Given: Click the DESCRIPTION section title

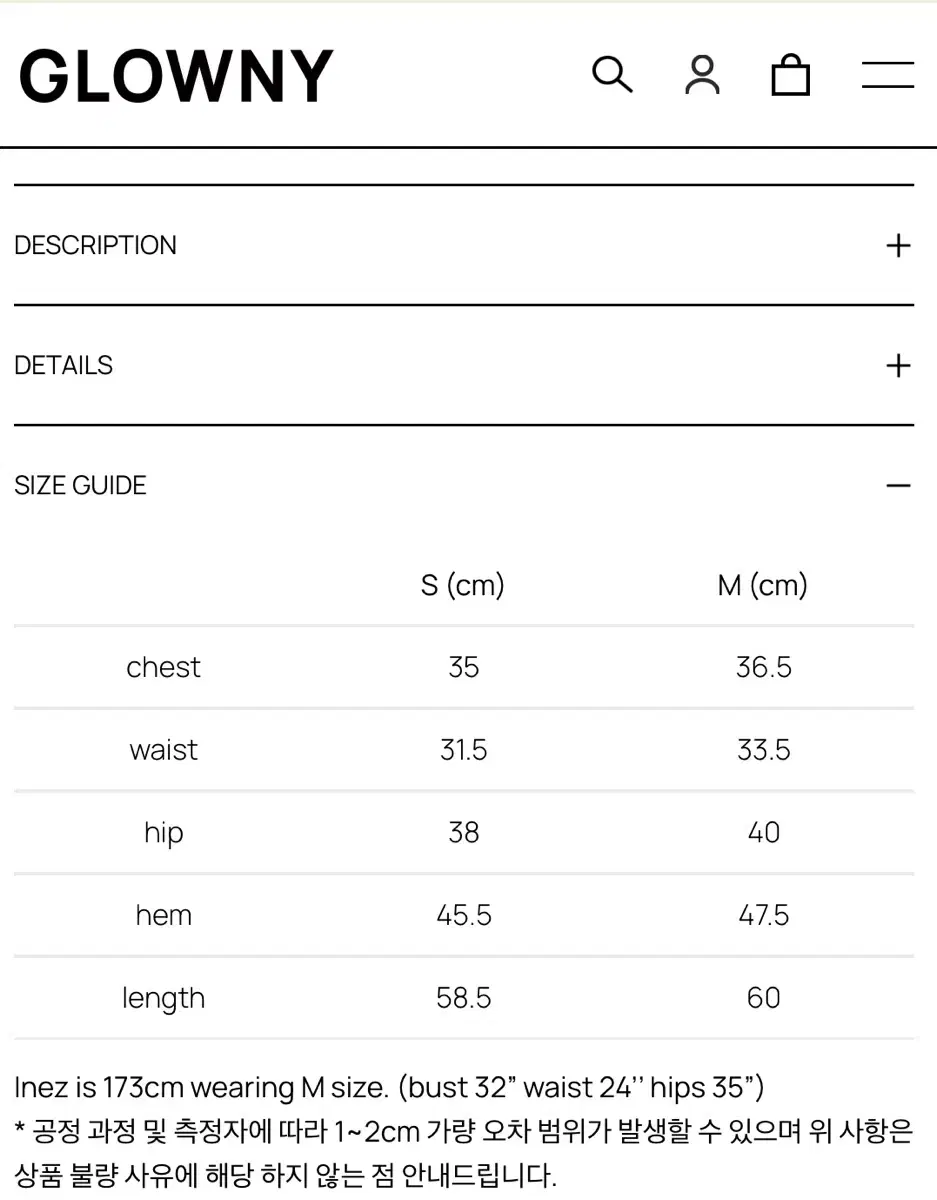Looking at the screenshot, I should pos(95,245).
